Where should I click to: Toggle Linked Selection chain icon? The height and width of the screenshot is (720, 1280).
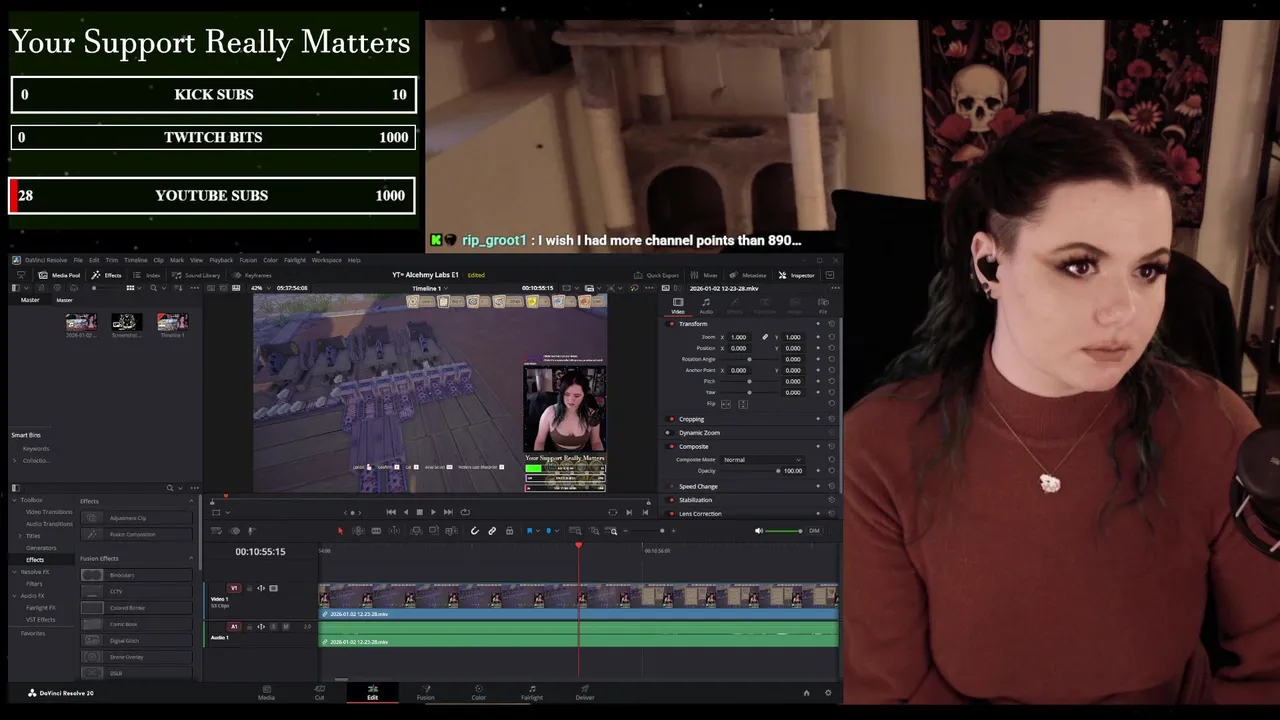pyautogui.click(x=492, y=531)
